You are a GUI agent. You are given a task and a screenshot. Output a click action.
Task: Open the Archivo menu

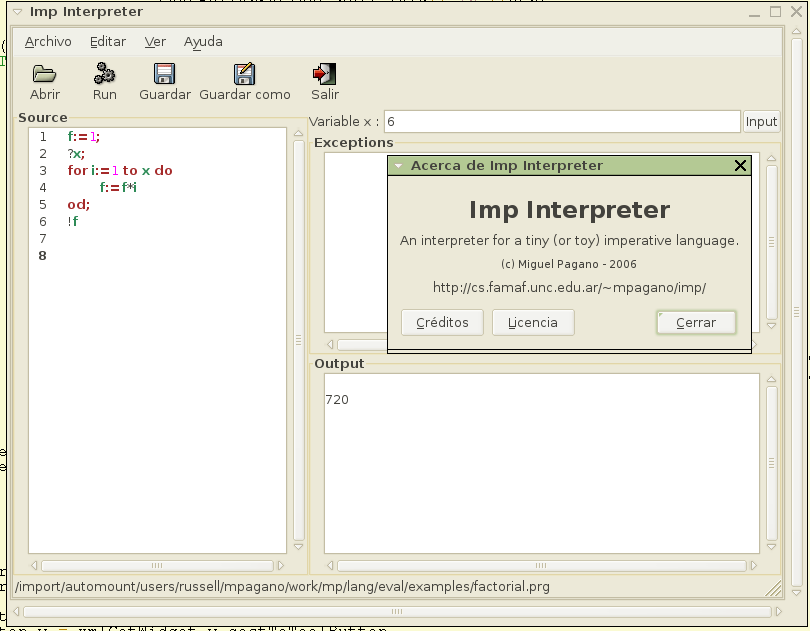48,42
